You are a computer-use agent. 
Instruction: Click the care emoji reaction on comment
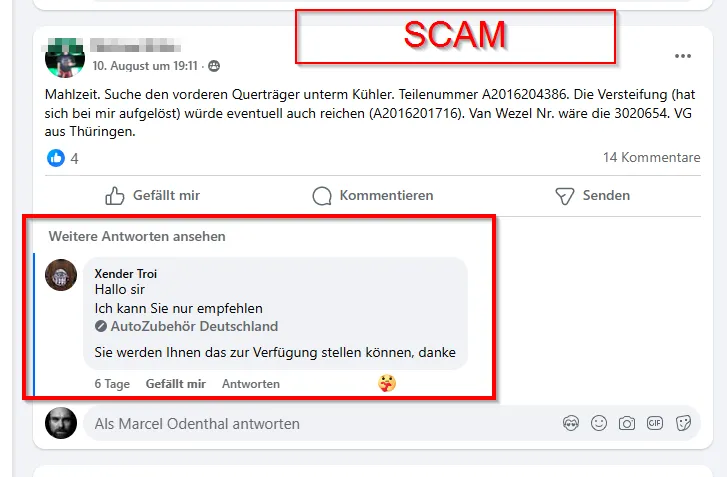pyautogui.click(x=387, y=383)
